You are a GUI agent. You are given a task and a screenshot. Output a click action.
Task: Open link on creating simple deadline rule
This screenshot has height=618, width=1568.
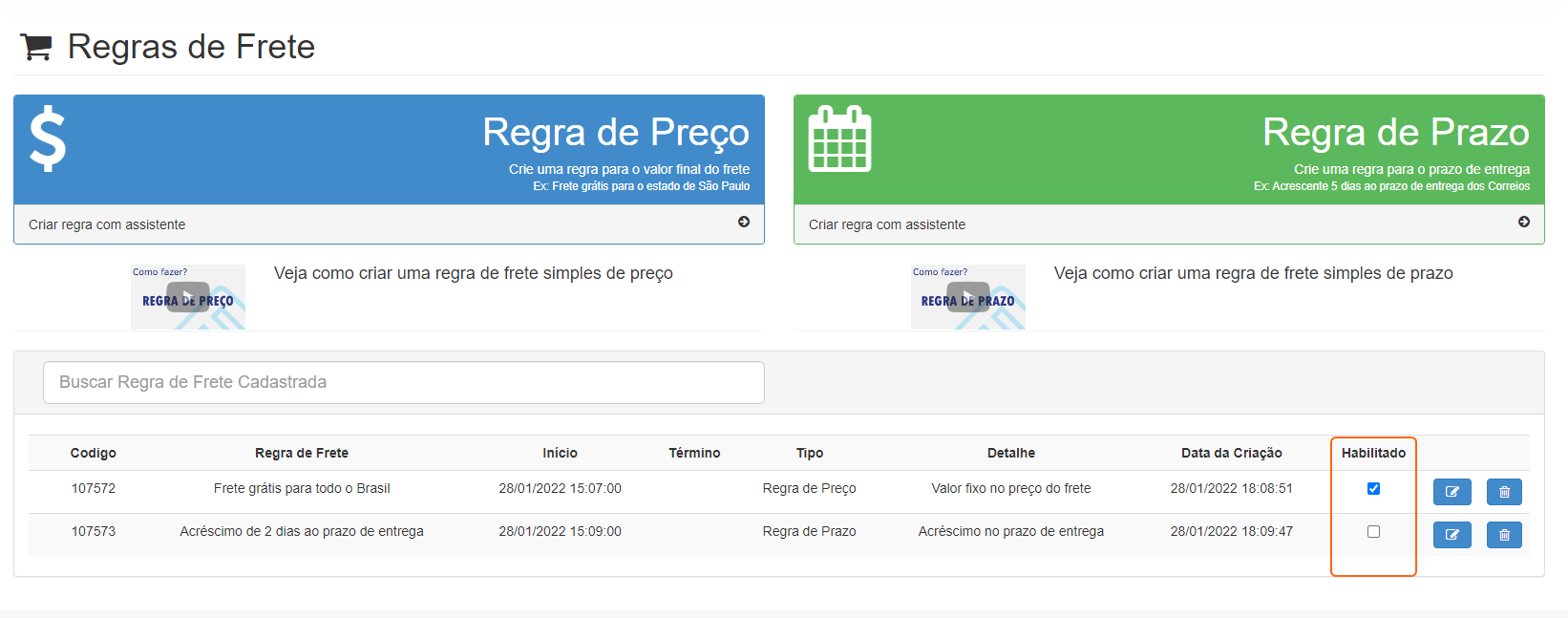tap(1253, 273)
